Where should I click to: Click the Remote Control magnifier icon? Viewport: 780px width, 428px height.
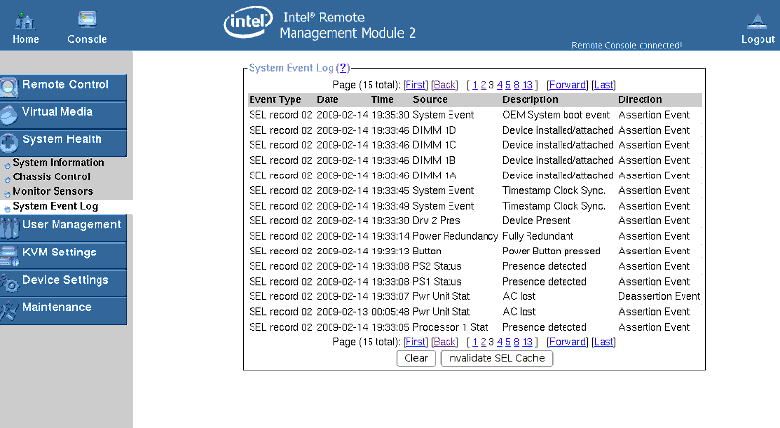pos(8,87)
